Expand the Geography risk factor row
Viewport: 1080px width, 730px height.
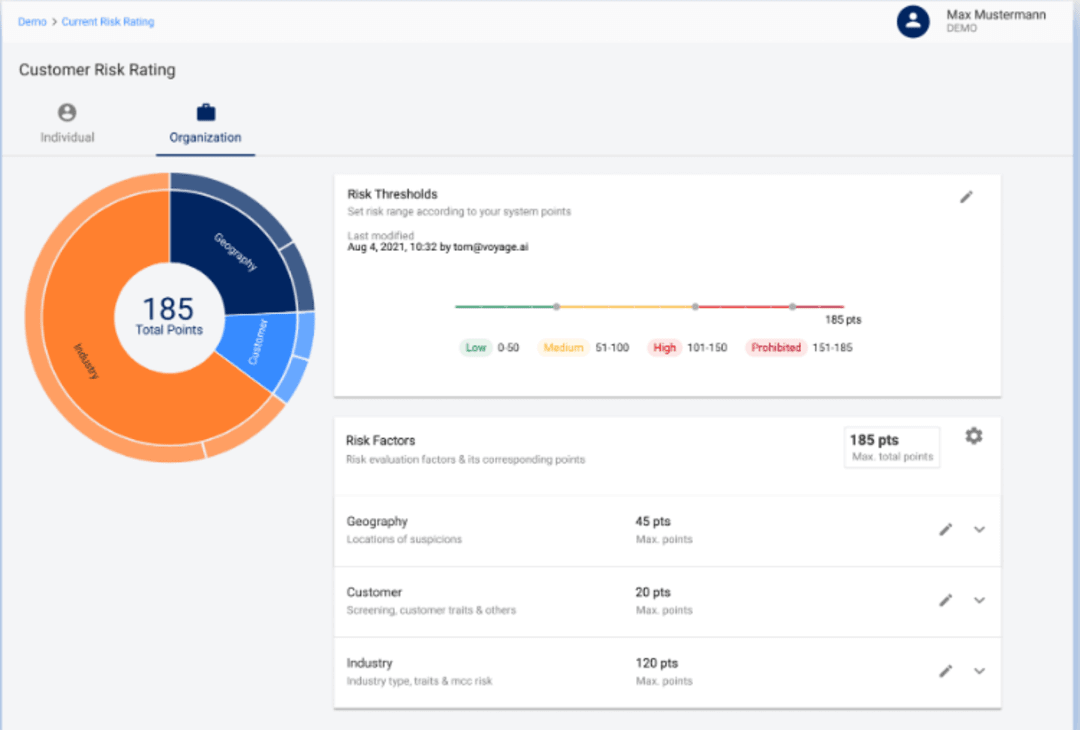(x=979, y=530)
